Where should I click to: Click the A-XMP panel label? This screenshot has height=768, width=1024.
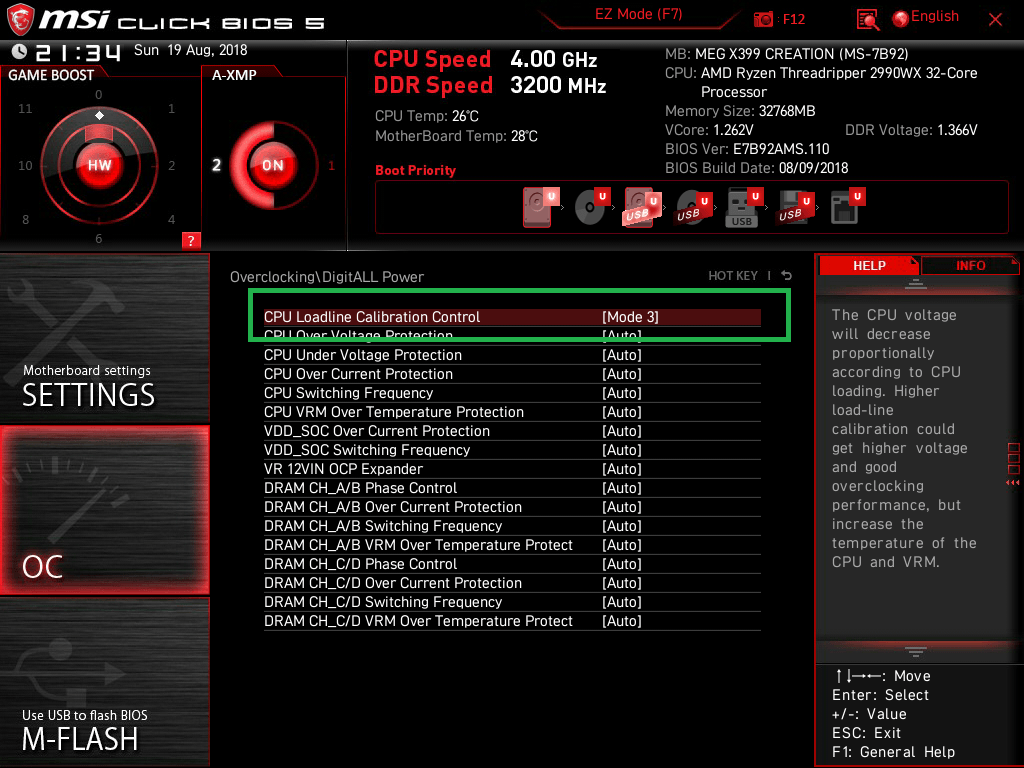tap(234, 75)
